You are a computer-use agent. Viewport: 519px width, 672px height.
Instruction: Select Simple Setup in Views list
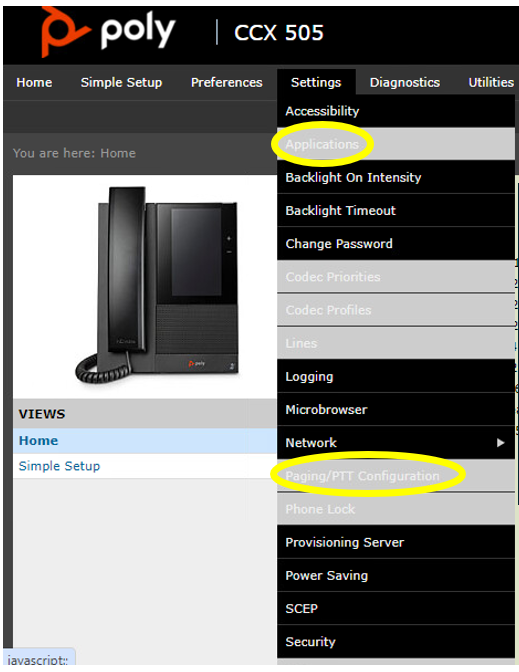[x=145, y=466]
